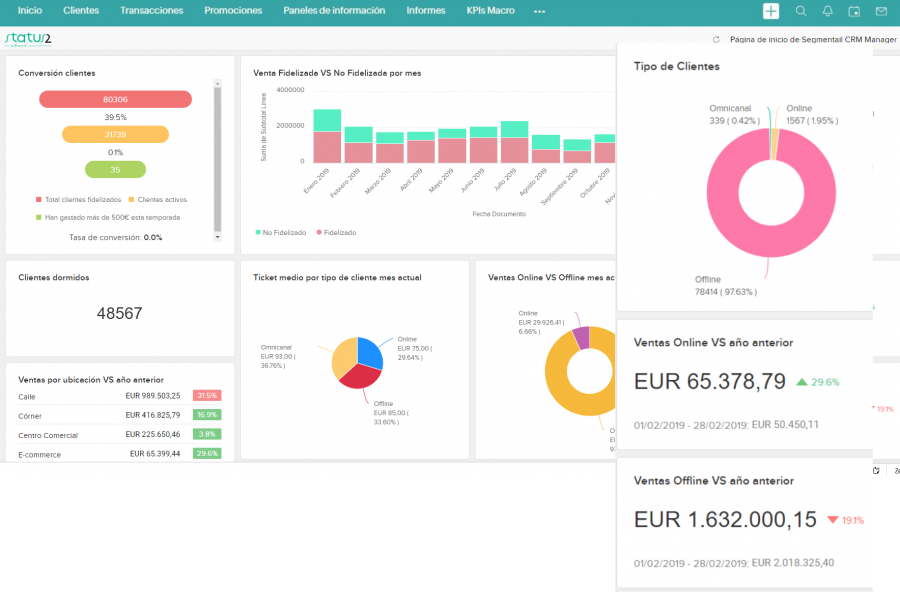900x609 pixels.
Task: Toggle the Fidelizado legend series
Action: click(x=336, y=232)
